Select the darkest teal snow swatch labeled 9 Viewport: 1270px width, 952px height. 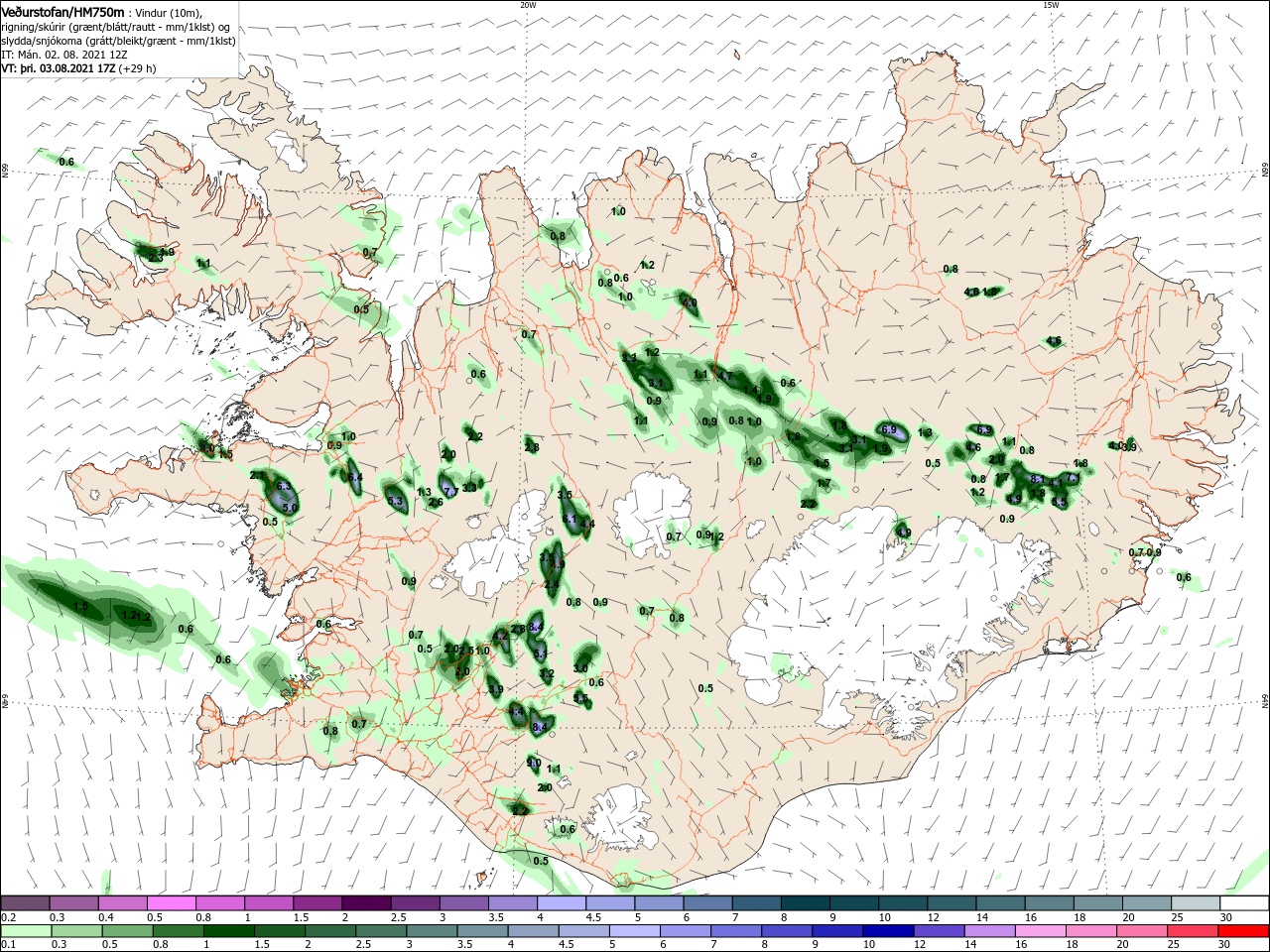[854, 902]
